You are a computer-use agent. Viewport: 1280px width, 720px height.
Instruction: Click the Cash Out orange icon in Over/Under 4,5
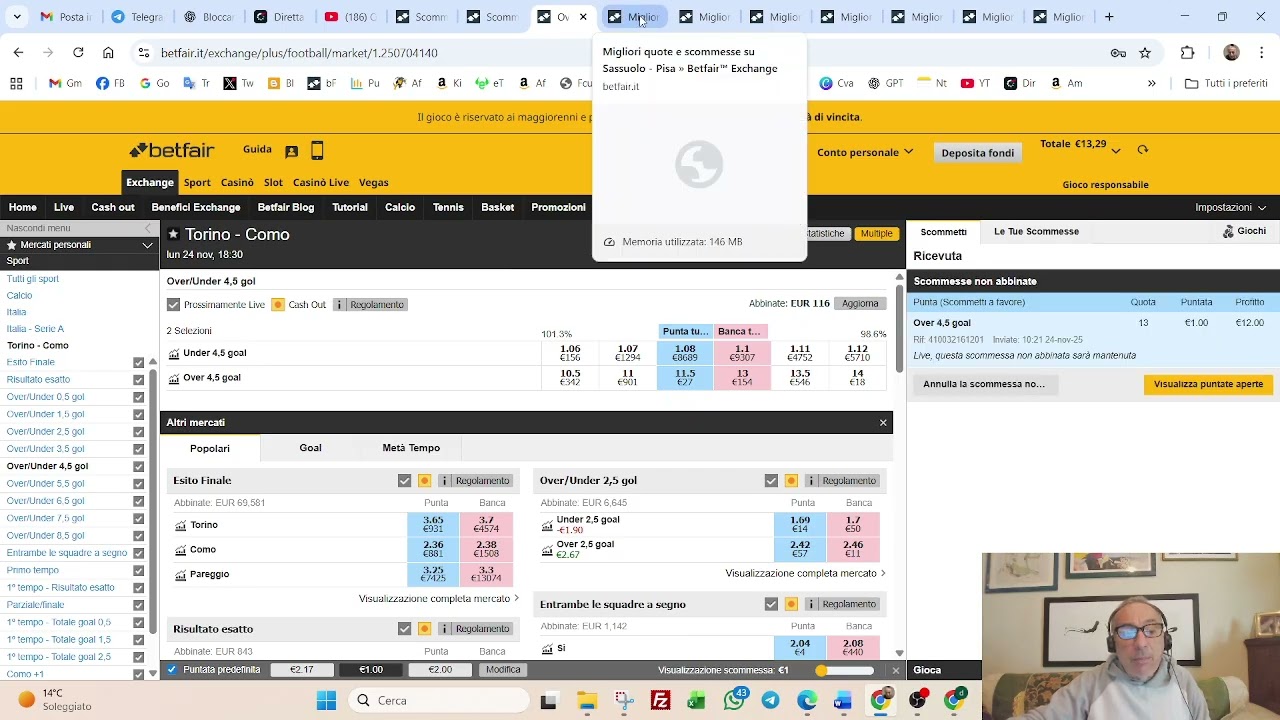[x=278, y=305]
